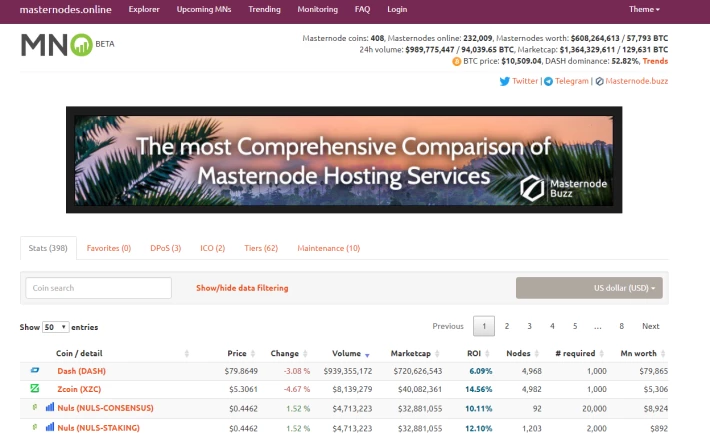Image resolution: width=710 pixels, height=433 pixels.
Task: Click the Twitter bird icon
Action: click(x=504, y=82)
